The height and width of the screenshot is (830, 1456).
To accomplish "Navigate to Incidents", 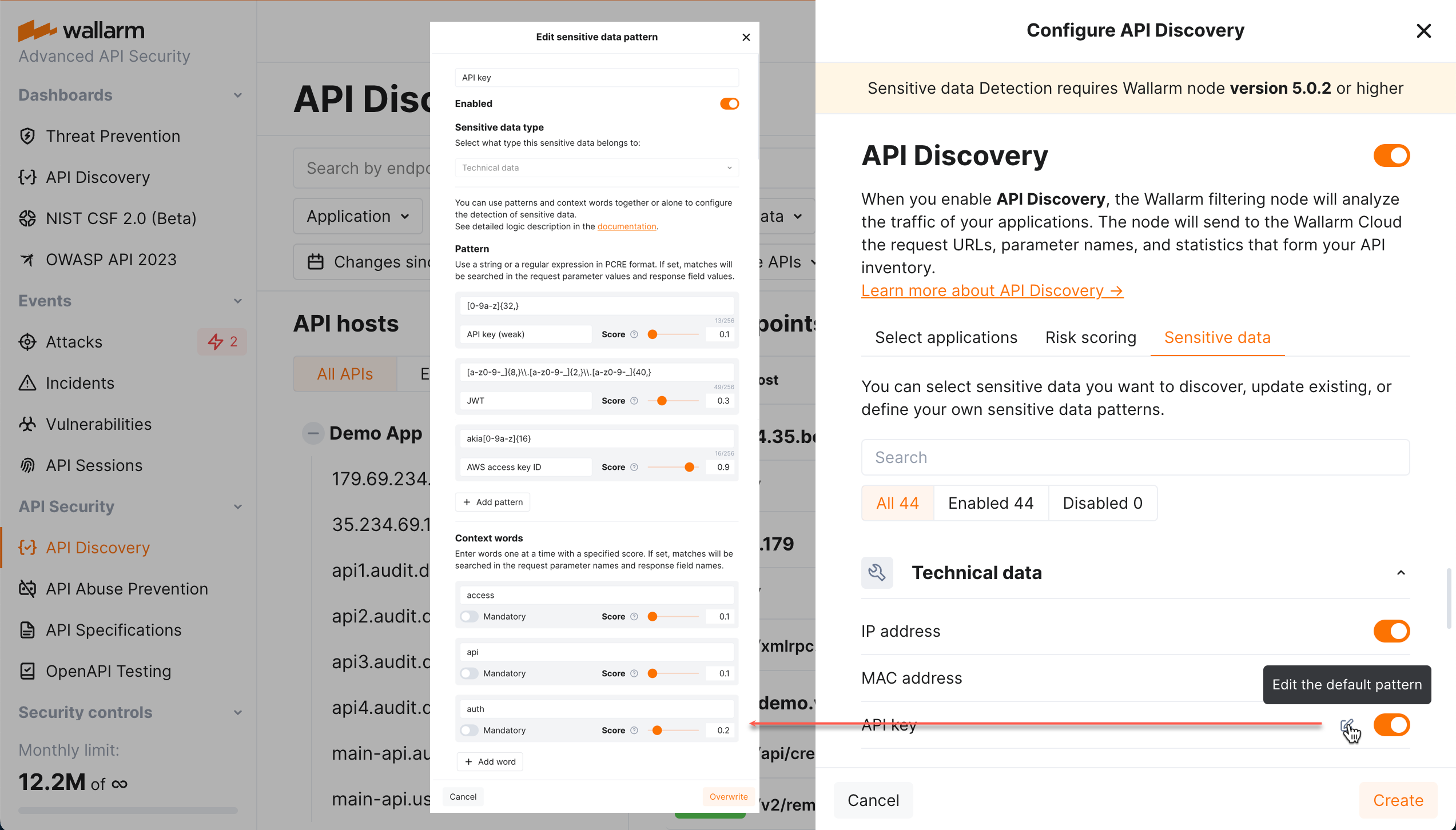I will pos(79,383).
